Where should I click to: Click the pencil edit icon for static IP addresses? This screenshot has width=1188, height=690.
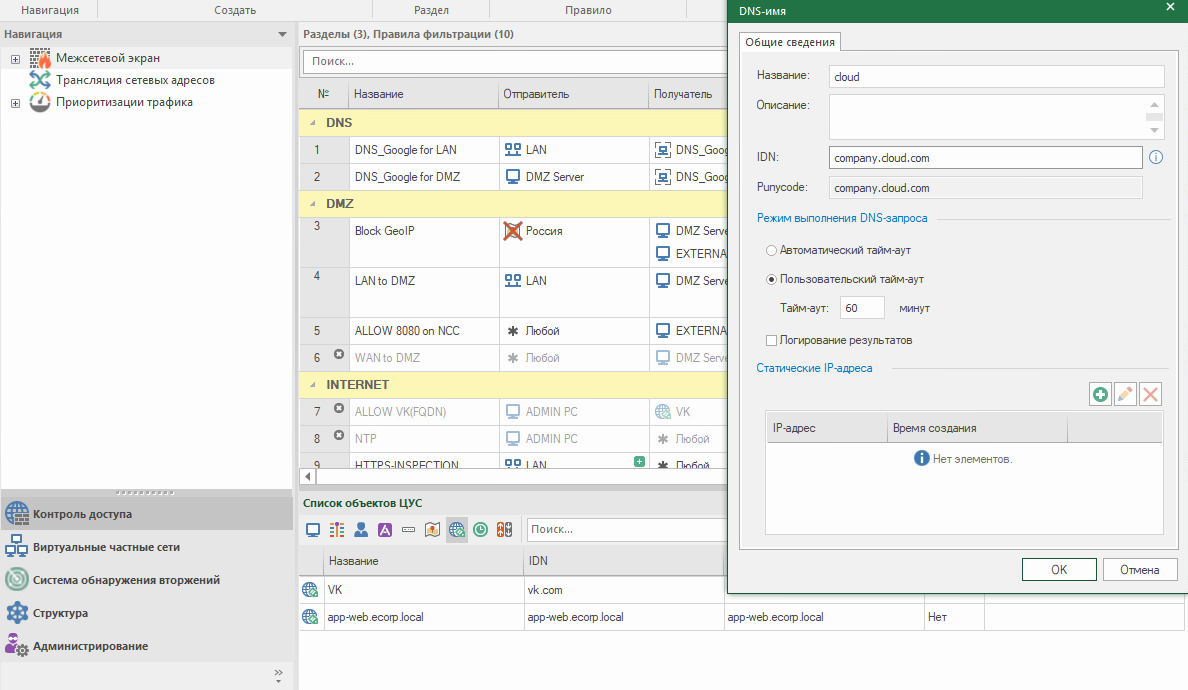(1125, 394)
